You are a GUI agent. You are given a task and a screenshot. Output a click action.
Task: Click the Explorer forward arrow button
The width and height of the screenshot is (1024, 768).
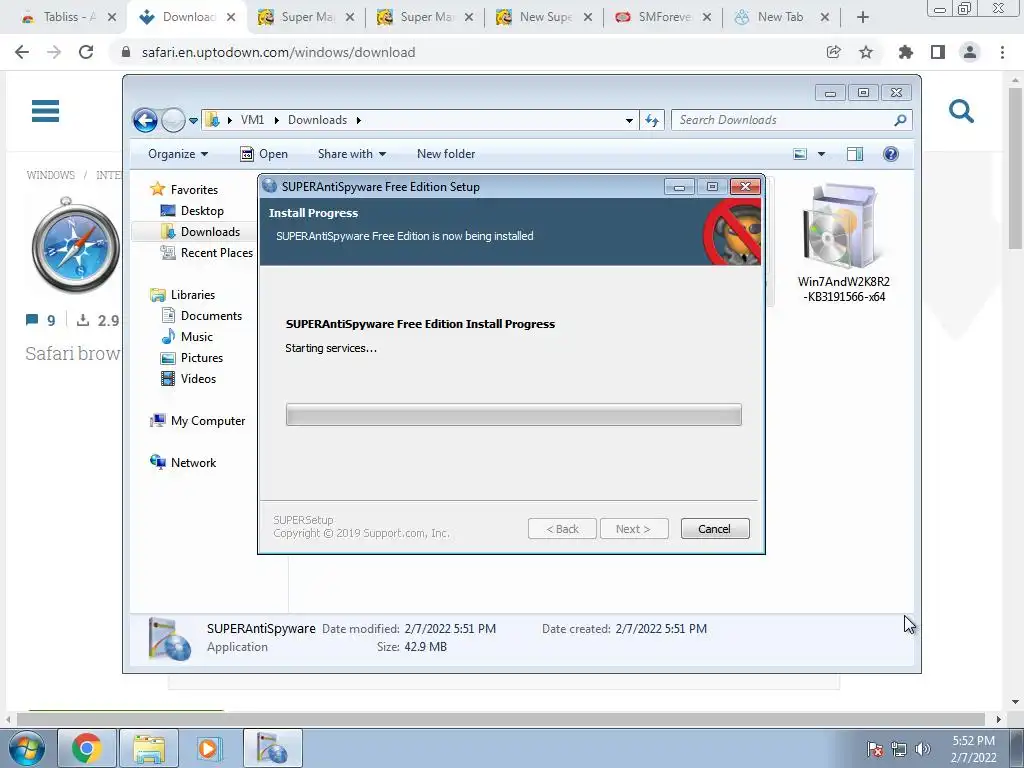pyautogui.click(x=173, y=120)
